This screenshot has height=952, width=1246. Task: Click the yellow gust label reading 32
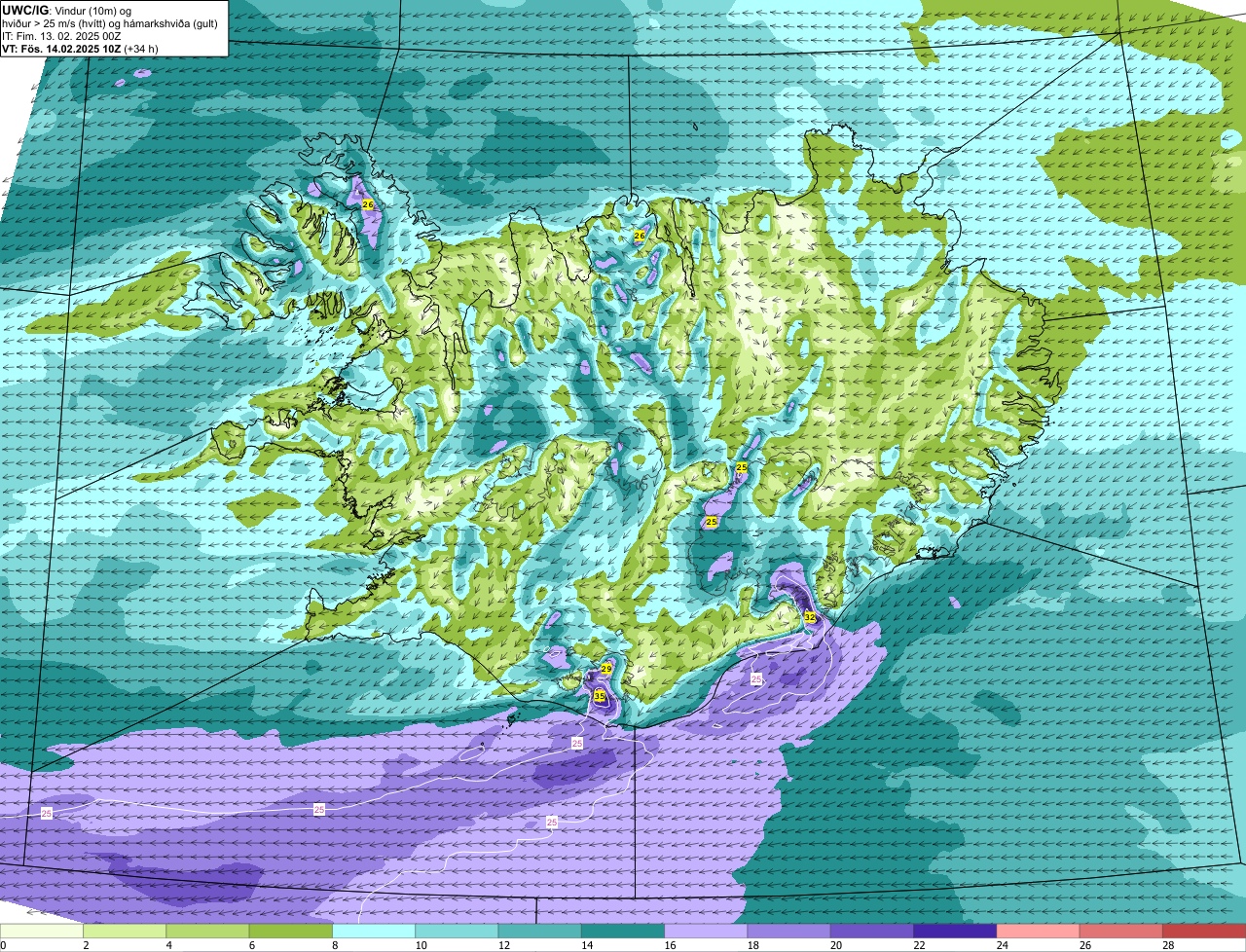pos(810,617)
